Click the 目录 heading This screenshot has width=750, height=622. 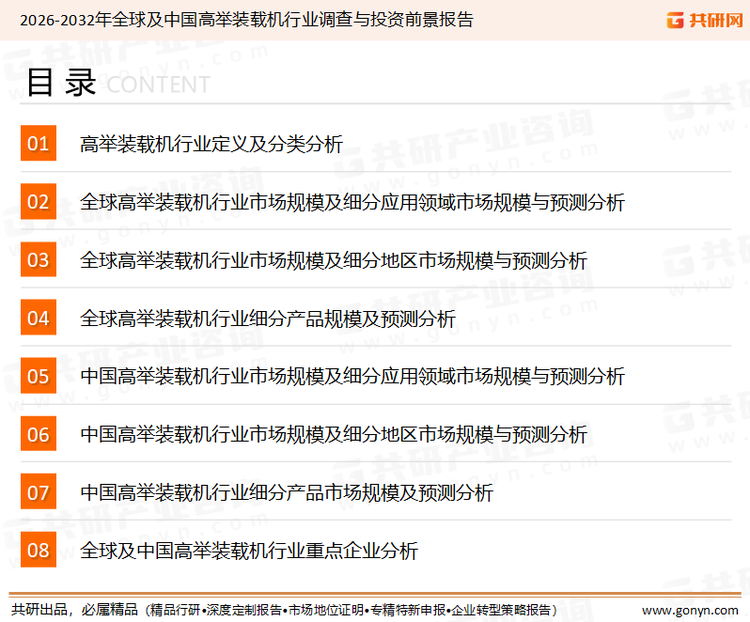click(61, 82)
